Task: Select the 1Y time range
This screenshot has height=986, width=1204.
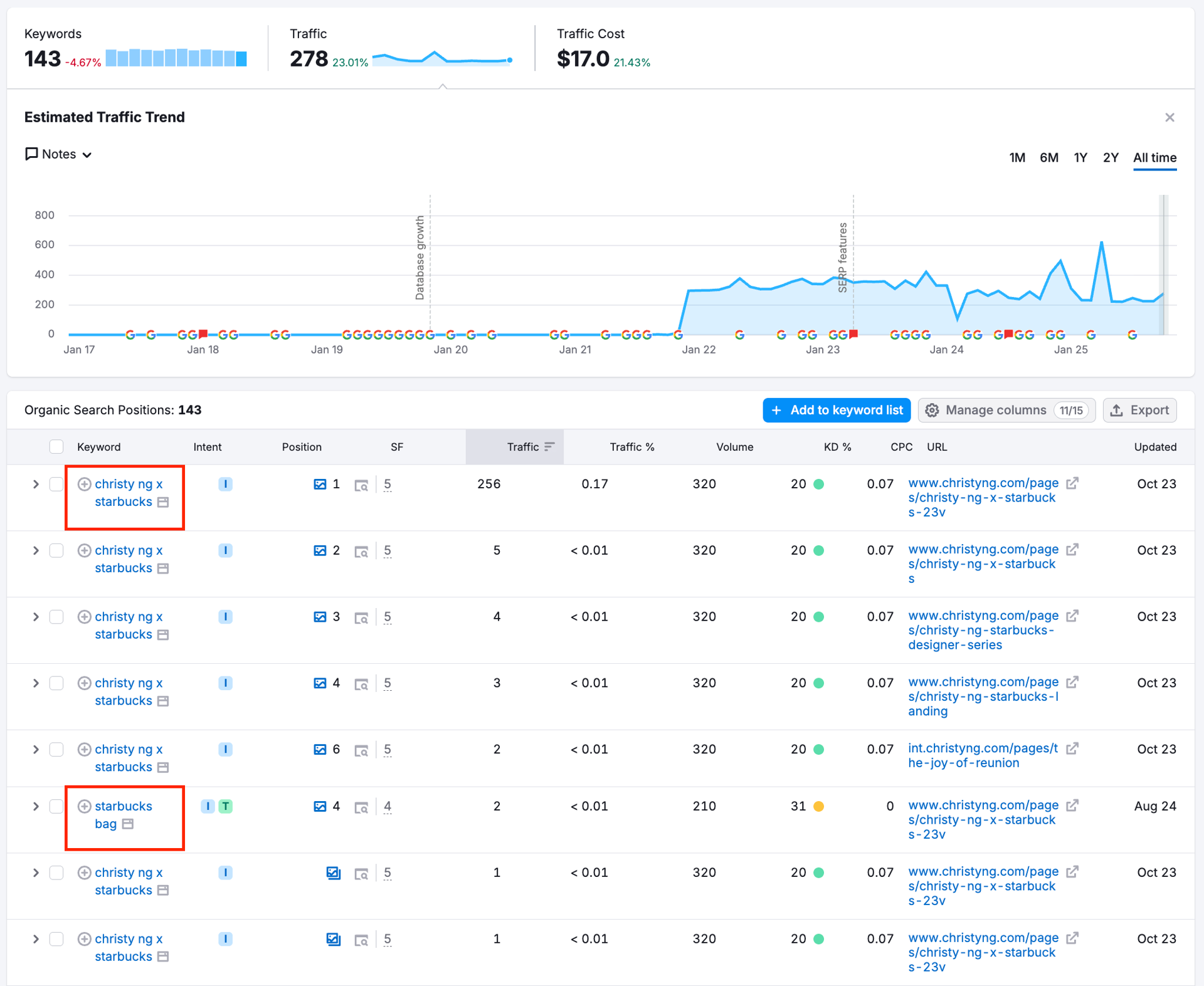Action: [x=1080, y=157]
